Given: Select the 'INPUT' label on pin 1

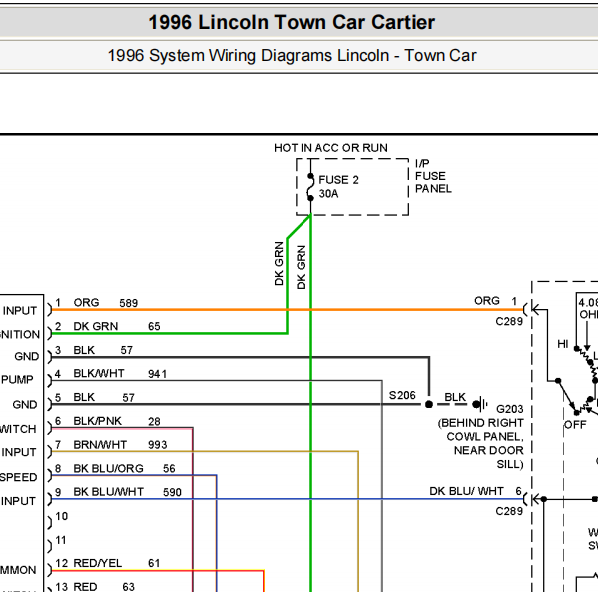Looking at the screenshot, I should (20, 311).
